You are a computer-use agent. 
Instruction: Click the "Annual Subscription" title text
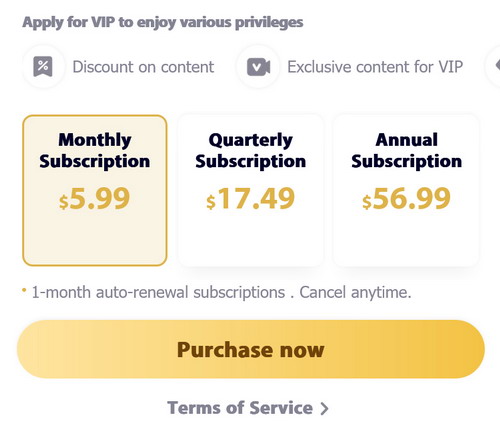point(406,151)
